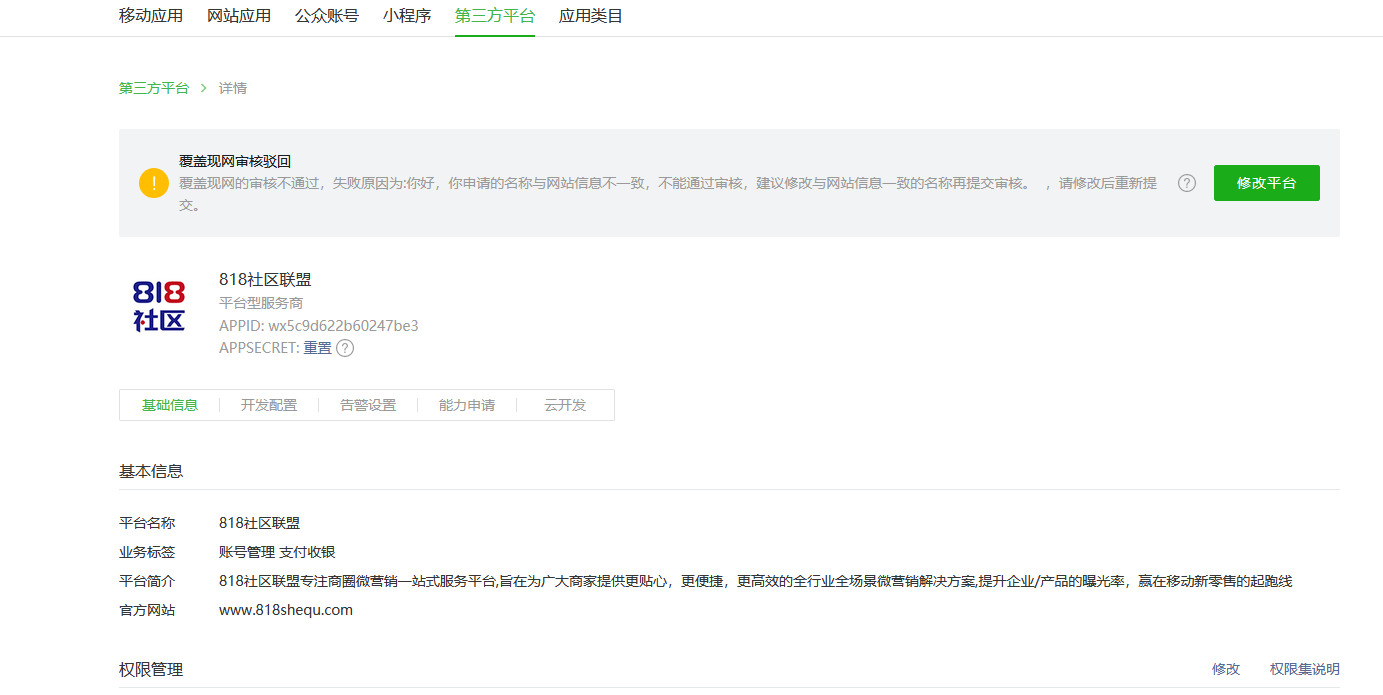Select the 基础信息 sub-tab
Image resolution: width=1383 pixels, height=695 pixels.
(170, 405)
